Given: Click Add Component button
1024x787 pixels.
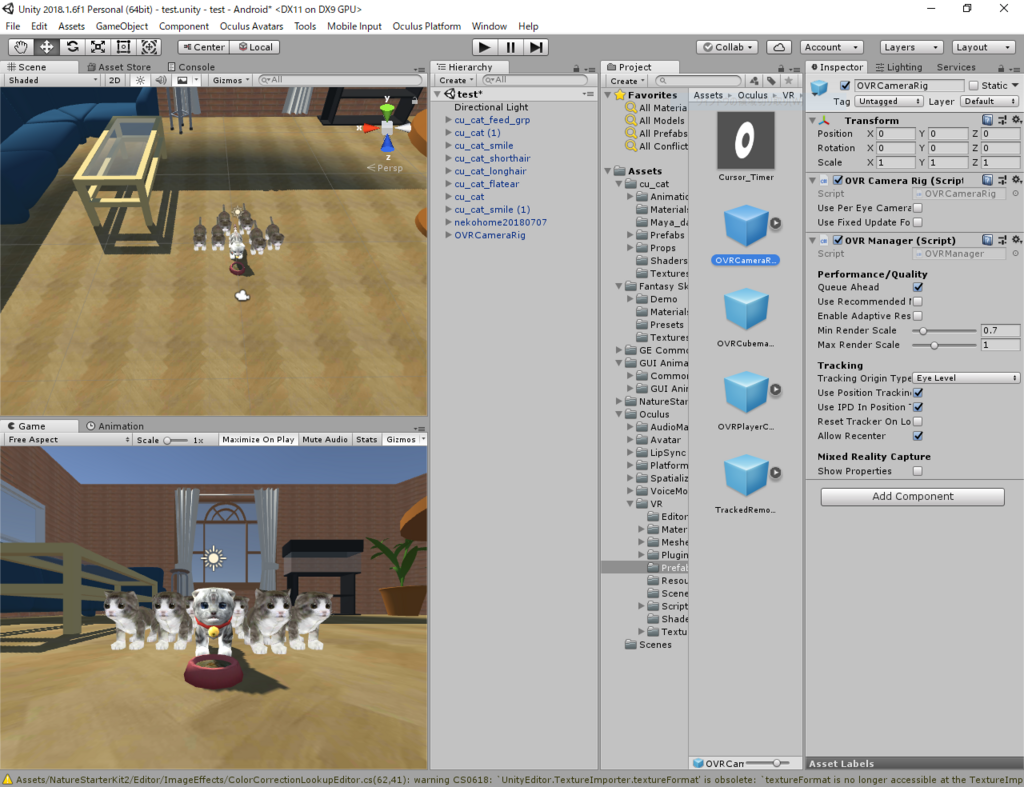Looking at the screenshot, I should 912,496.
